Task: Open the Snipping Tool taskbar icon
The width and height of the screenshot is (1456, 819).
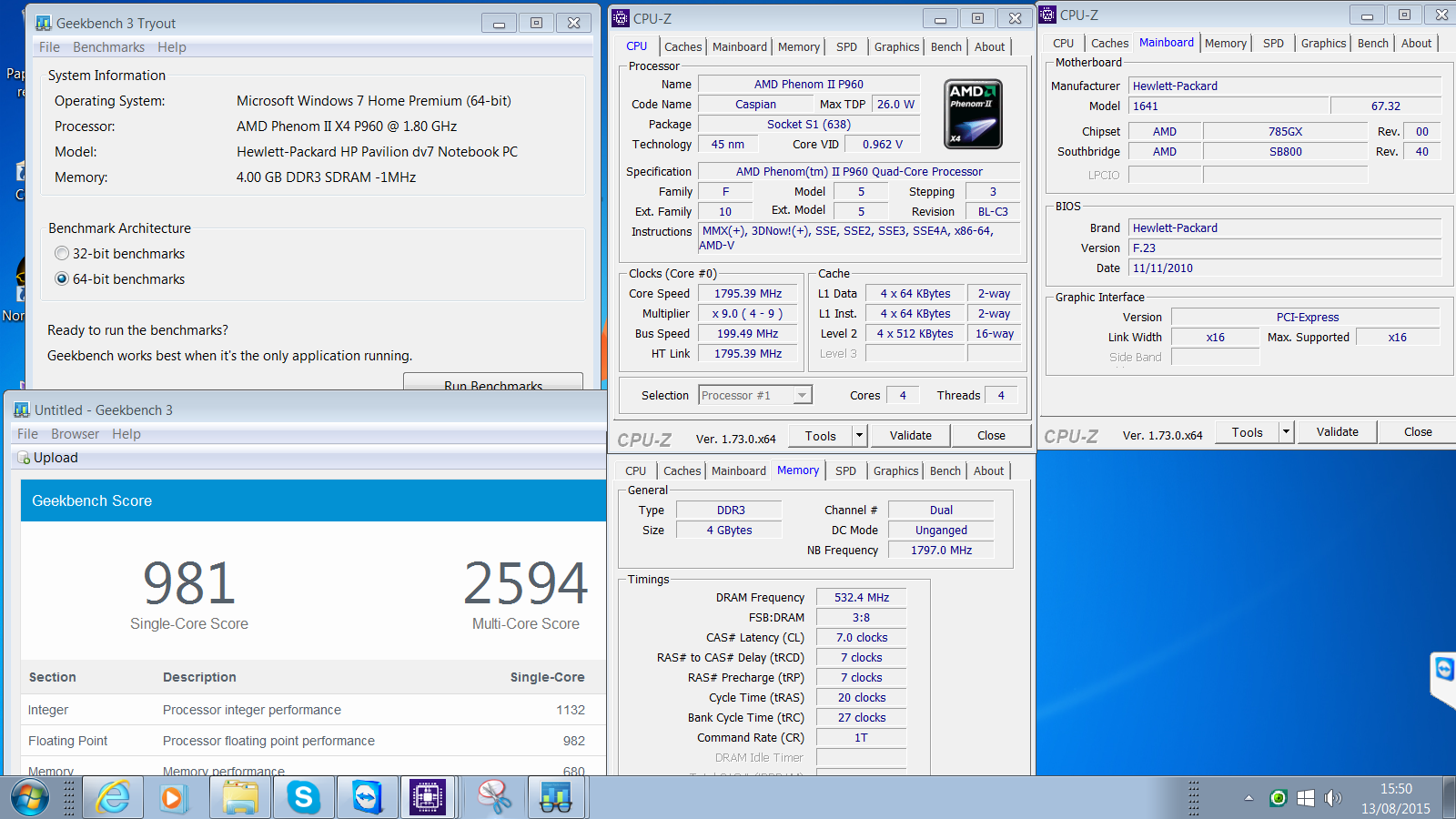Action: click(x=493, y=798)
